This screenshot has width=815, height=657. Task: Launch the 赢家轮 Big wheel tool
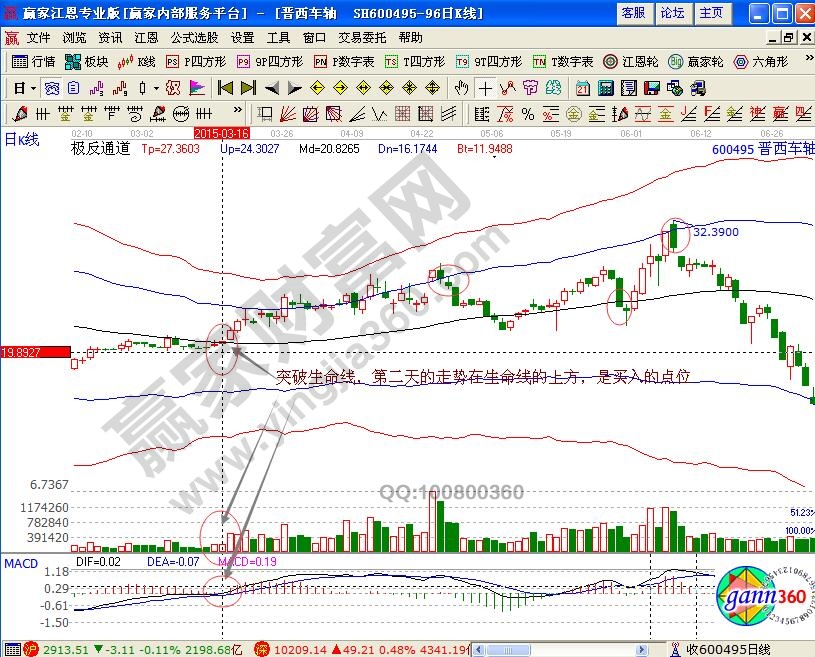[695, 62]
